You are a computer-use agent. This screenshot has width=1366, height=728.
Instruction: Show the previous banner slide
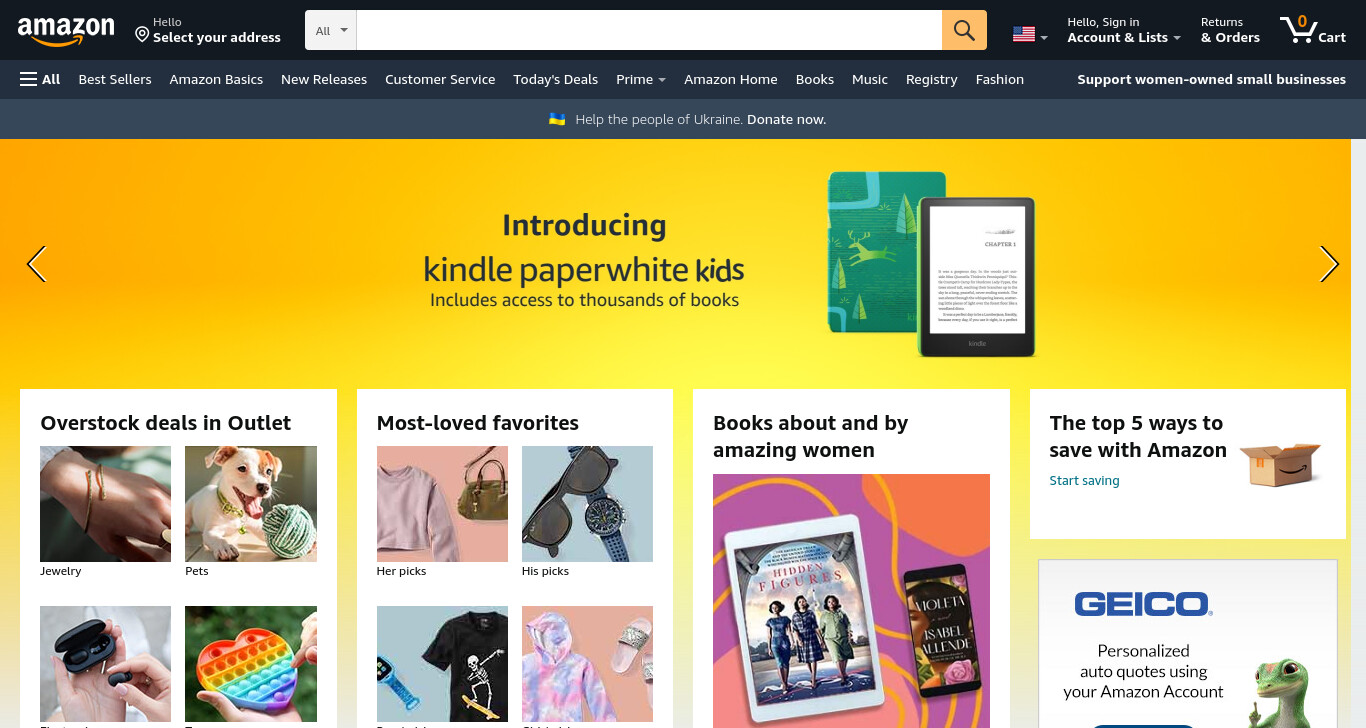pyautogui.click(x=36, y=264)
